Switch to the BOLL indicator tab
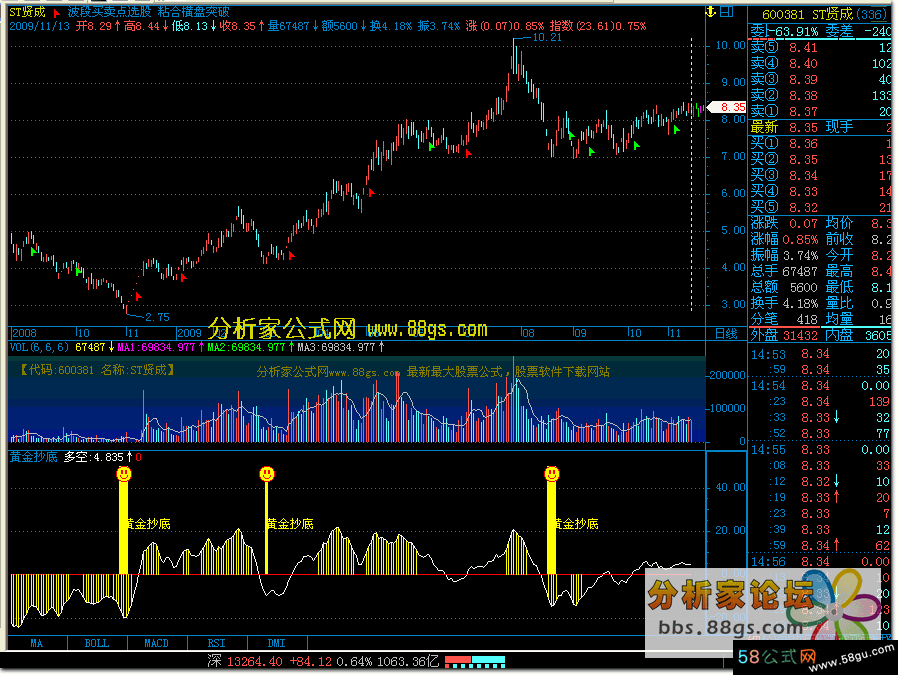Viewport: 898px width, 675px height. [x=97, y=643]
